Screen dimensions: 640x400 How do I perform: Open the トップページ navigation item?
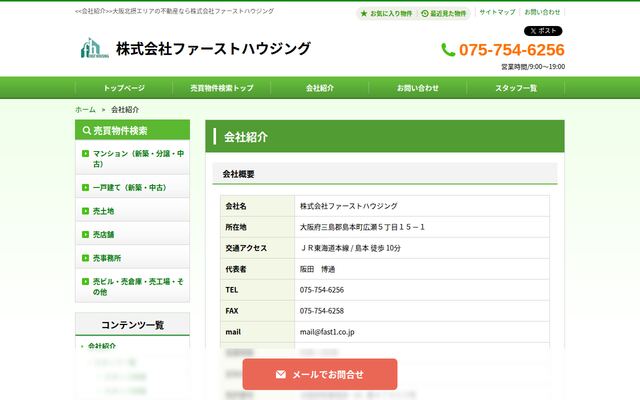[x=124, y=88]
